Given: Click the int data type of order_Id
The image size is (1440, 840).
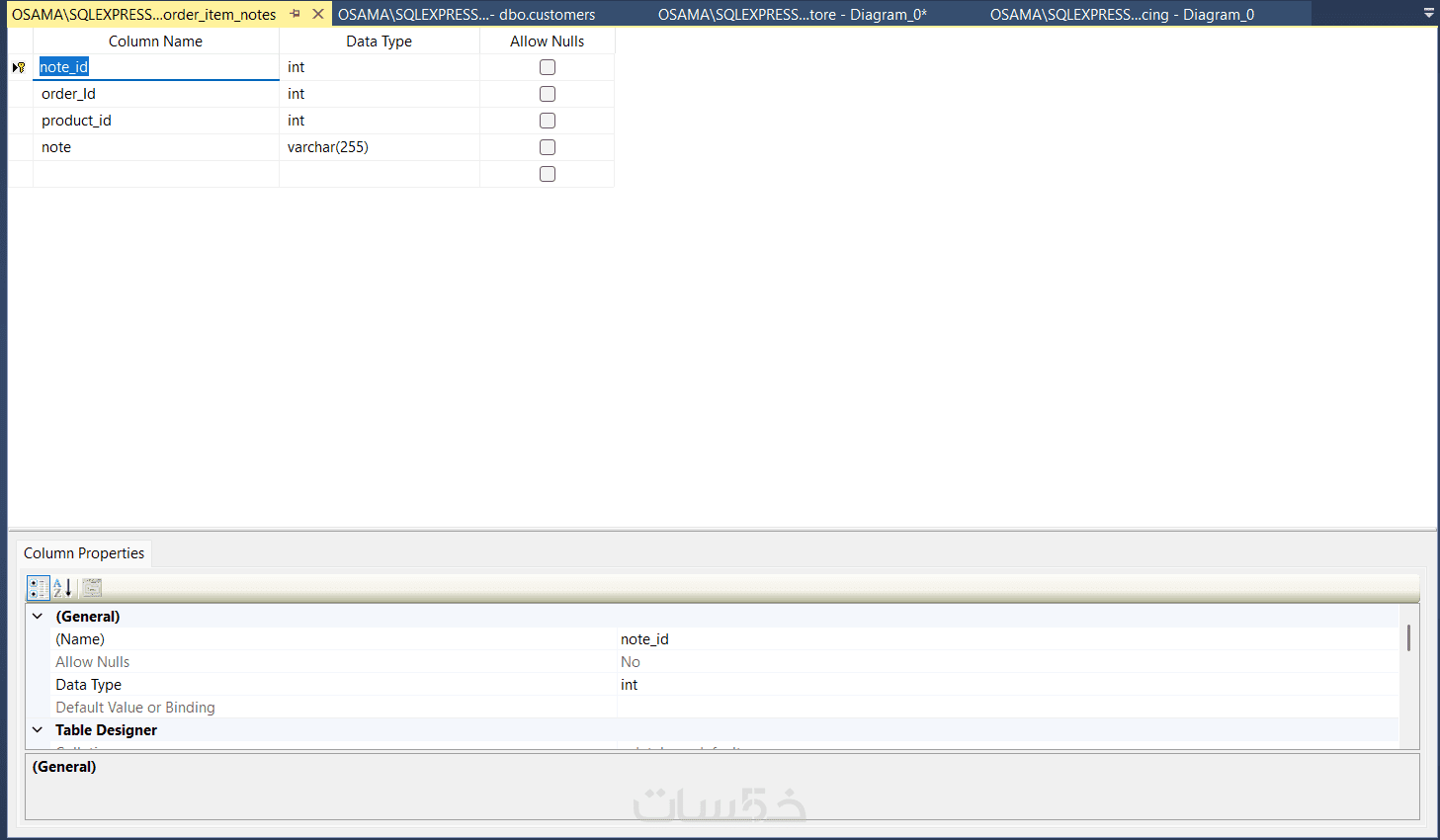Looking at the screenshot, I should pos(380,94).
